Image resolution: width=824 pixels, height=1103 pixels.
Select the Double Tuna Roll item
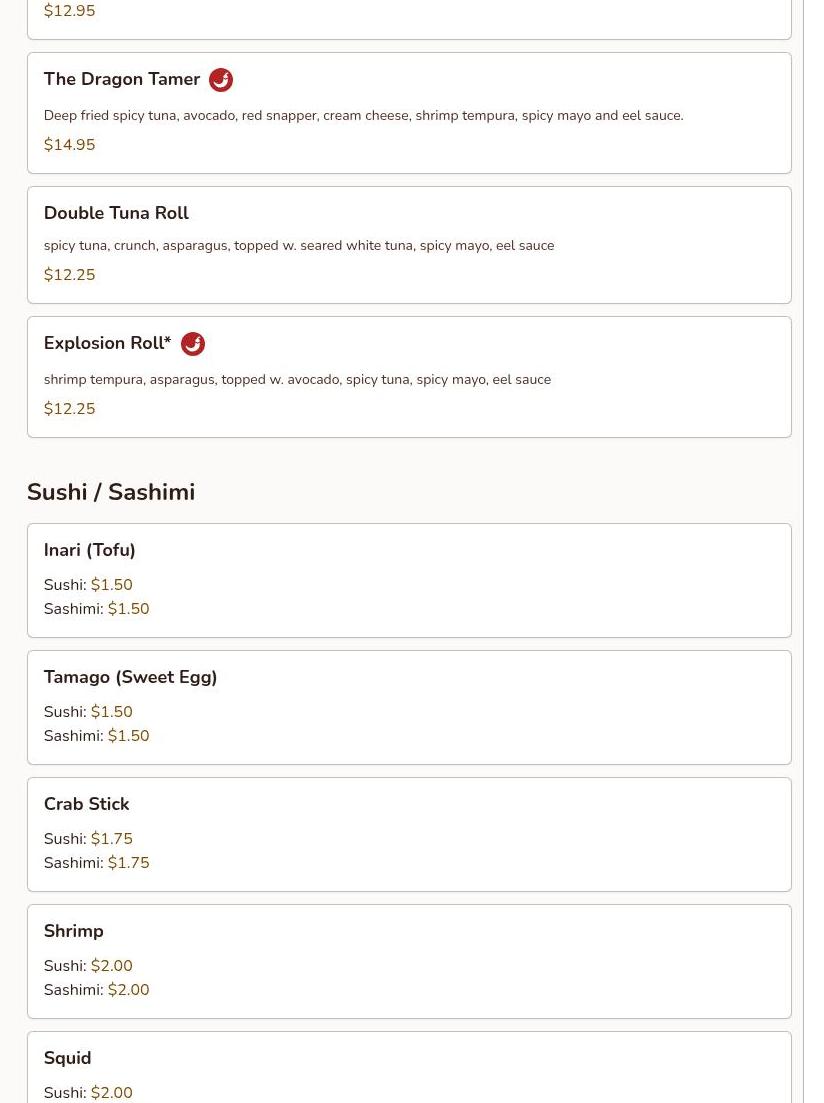point(116,213)
